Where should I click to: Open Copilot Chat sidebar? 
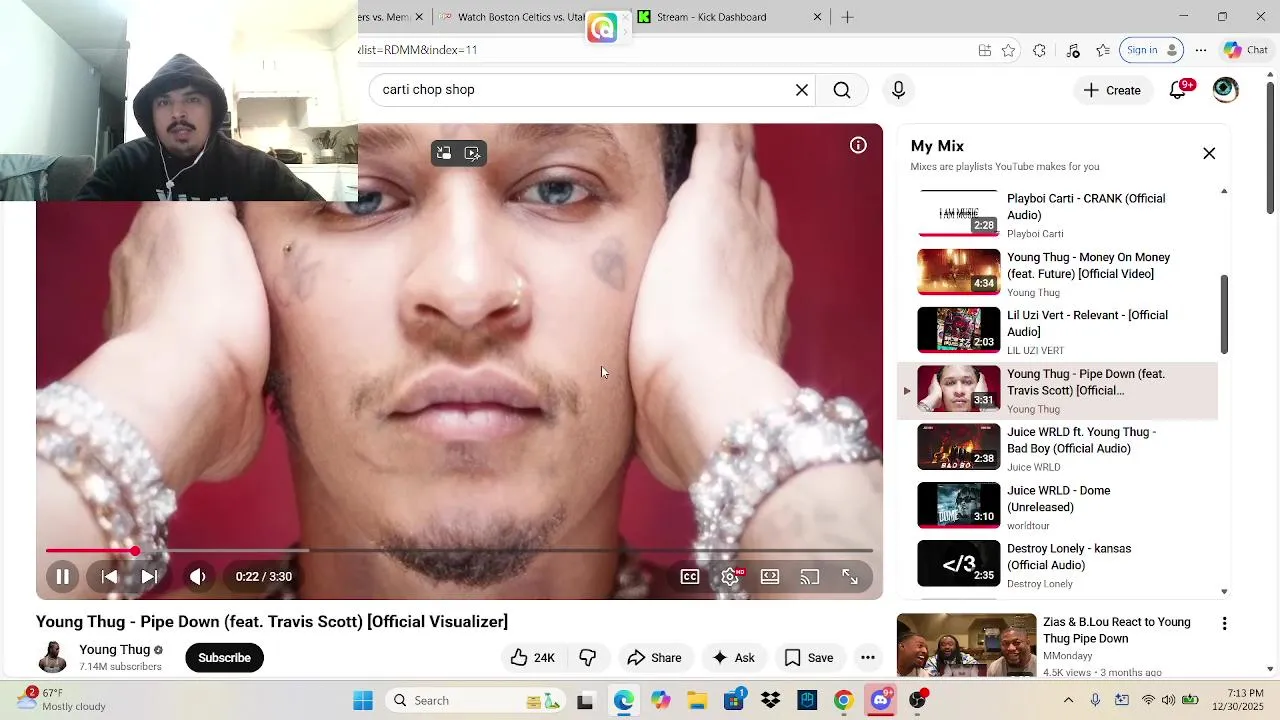(1246, 50)
